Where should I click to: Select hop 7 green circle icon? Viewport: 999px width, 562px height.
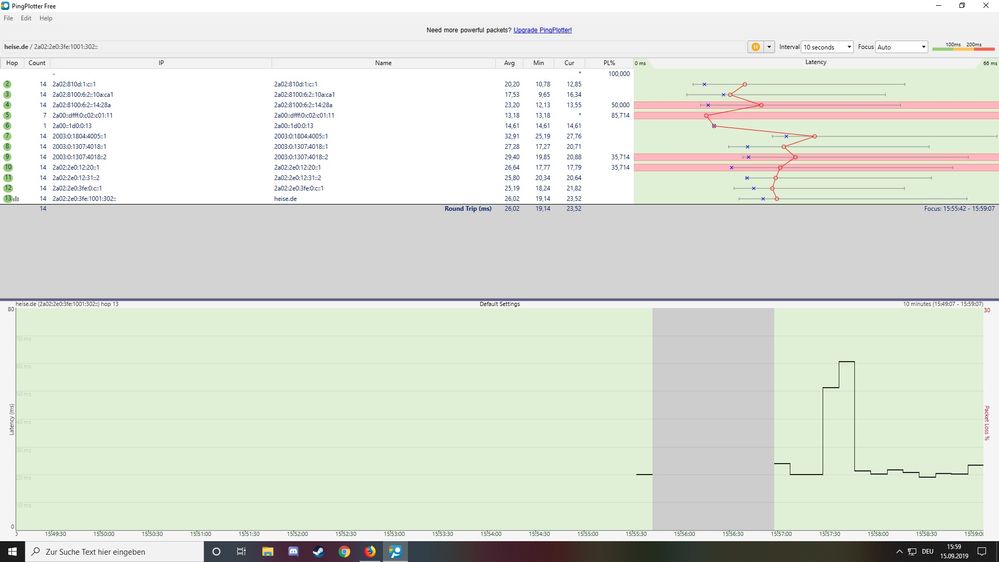pos(7,136)
